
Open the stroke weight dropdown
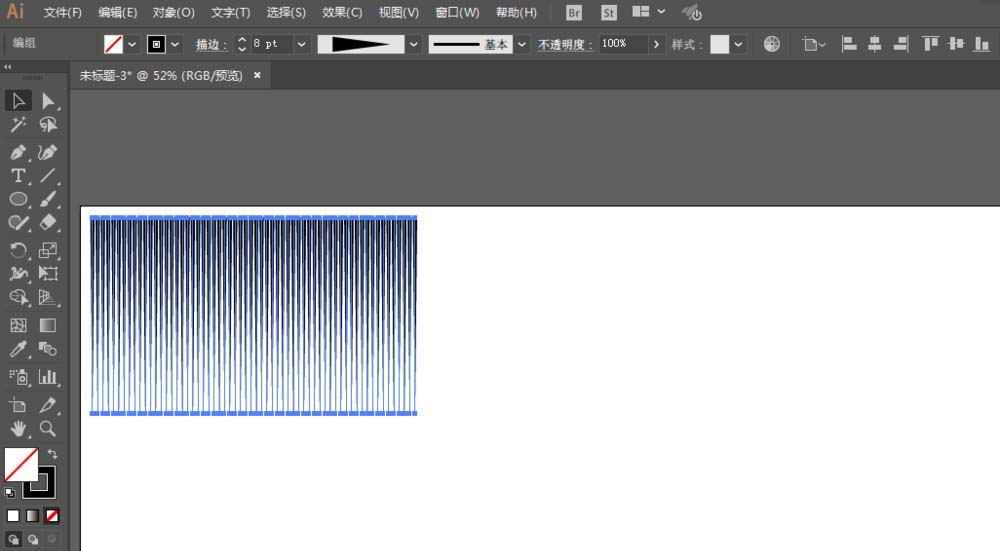300,44
